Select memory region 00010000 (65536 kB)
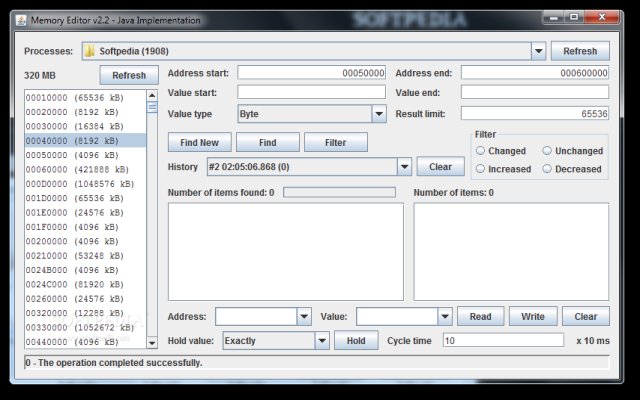This screenshot has width=640, height=400. coord(85,98)
